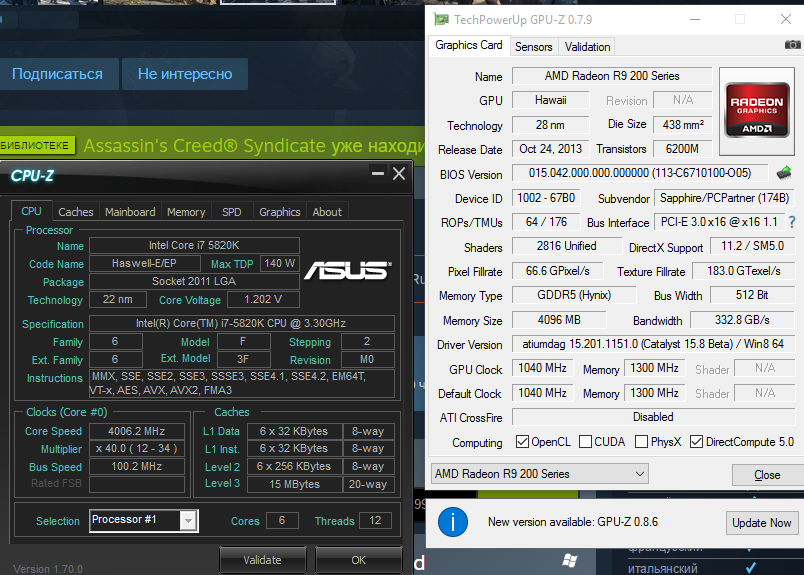
Task: Click the Max TDP 140 W value
Action: point(279,263)
